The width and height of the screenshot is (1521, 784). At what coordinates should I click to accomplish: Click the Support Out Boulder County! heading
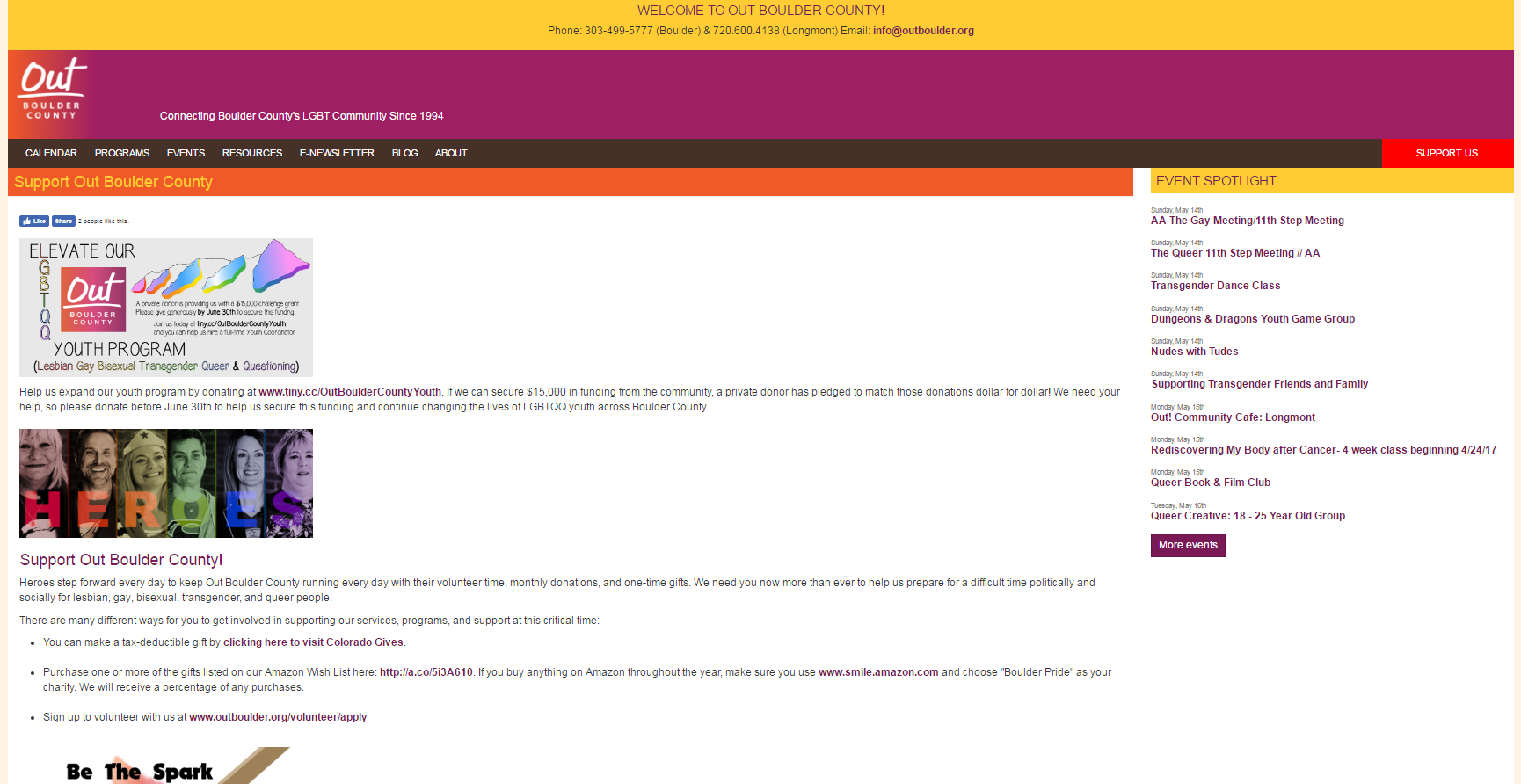pos(121,560)
